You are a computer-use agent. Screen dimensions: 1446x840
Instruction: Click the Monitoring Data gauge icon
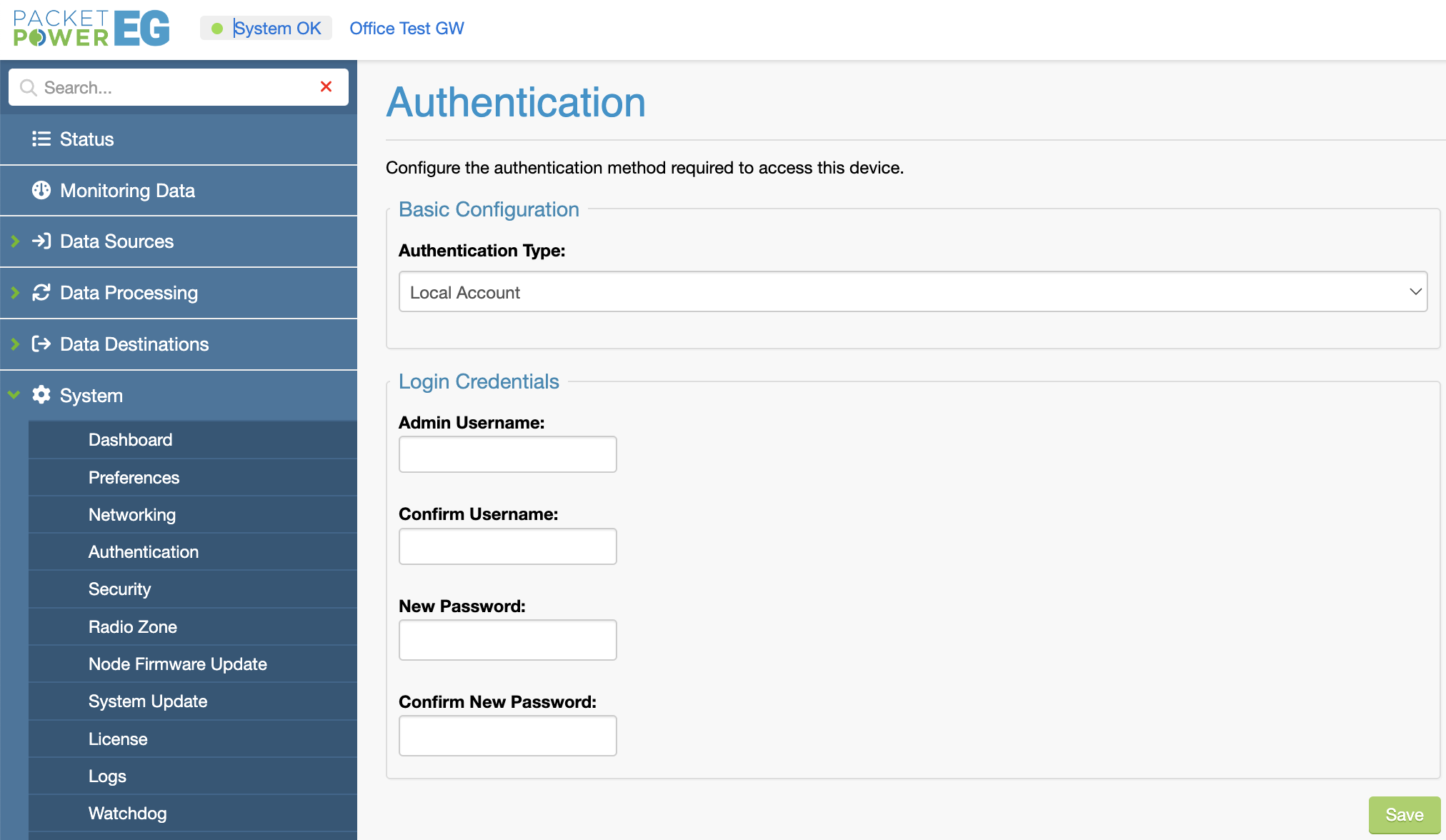[x=41, y=190]
